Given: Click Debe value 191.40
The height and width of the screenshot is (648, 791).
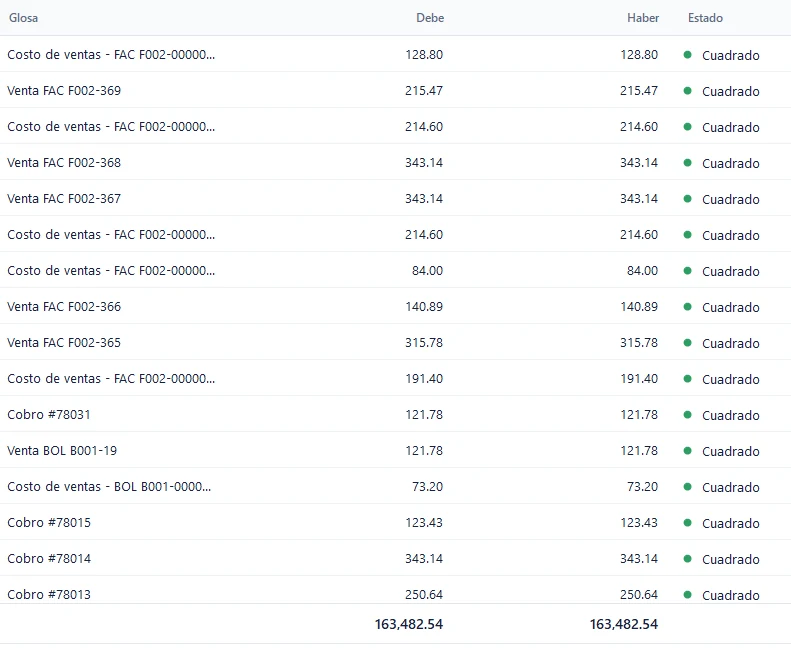Looking at the screenshot, I should pyautogui.click(x=424, y=379).
